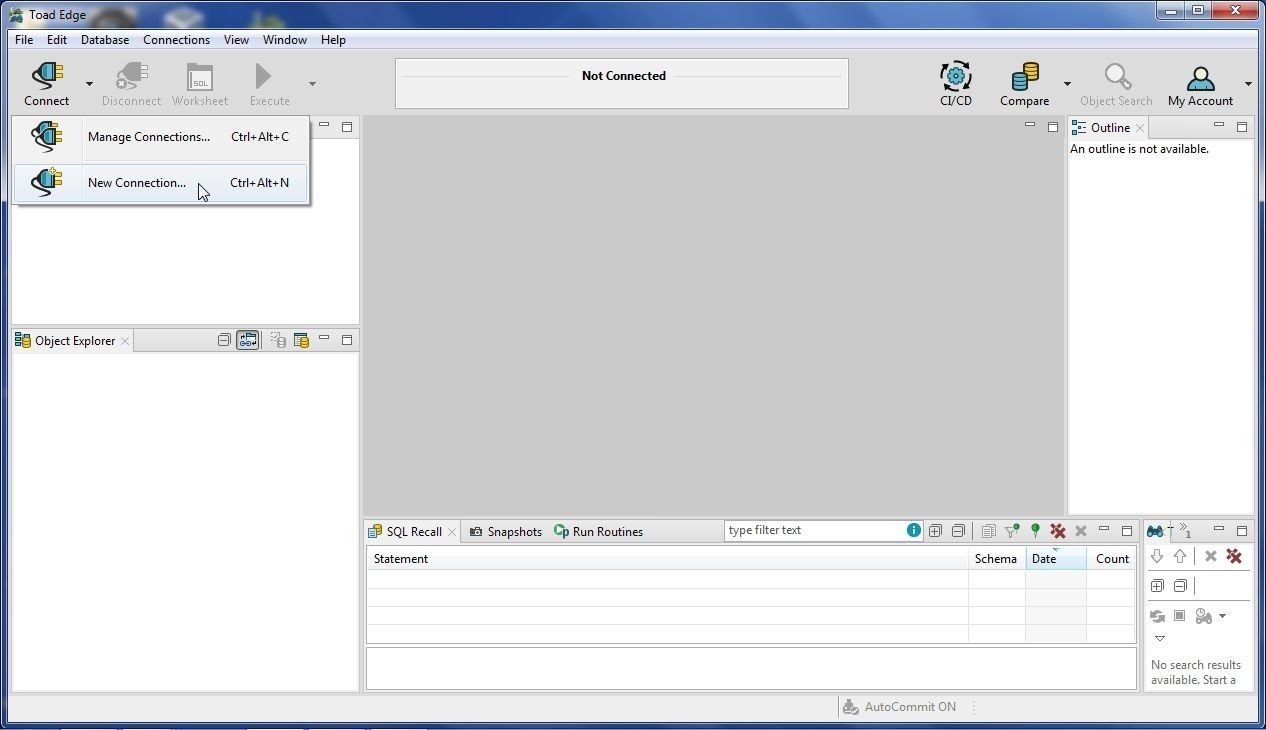Click the blue info icon in filter field

coord(913,531)
